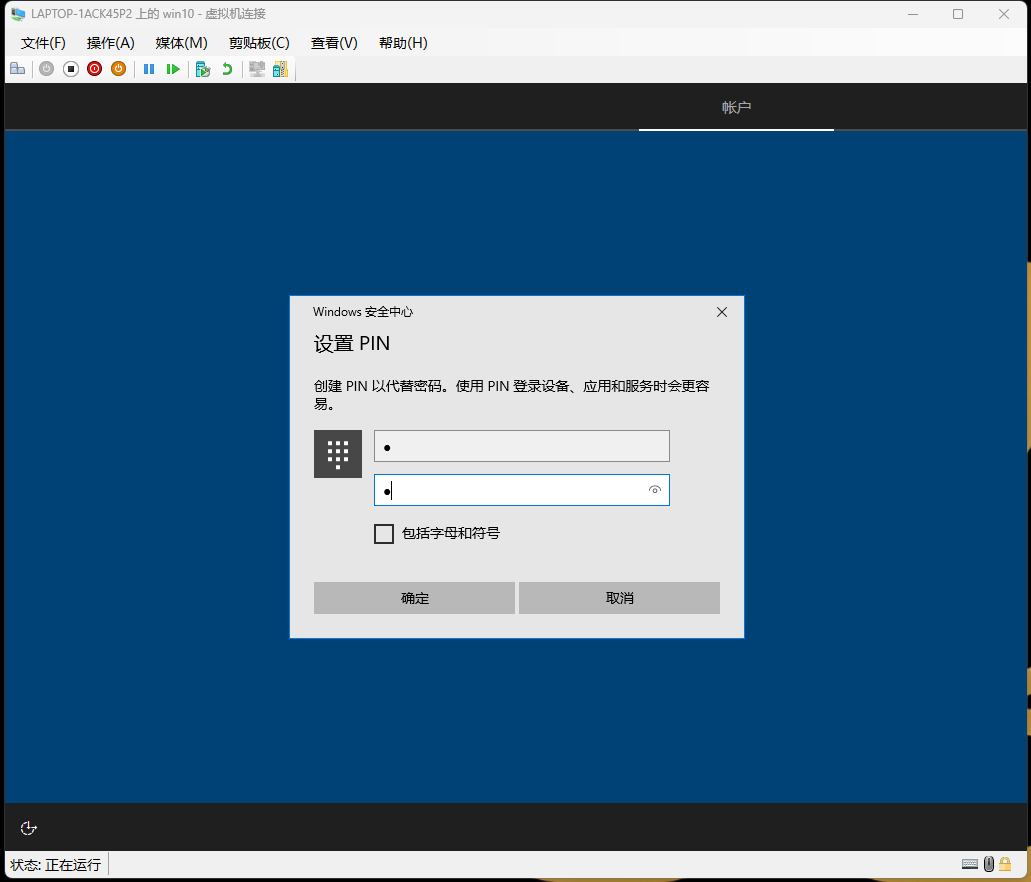Screen dimensions: 1031x882
Task: Click the keyboard status icon in status bar
Action: [x=970, y=864]
